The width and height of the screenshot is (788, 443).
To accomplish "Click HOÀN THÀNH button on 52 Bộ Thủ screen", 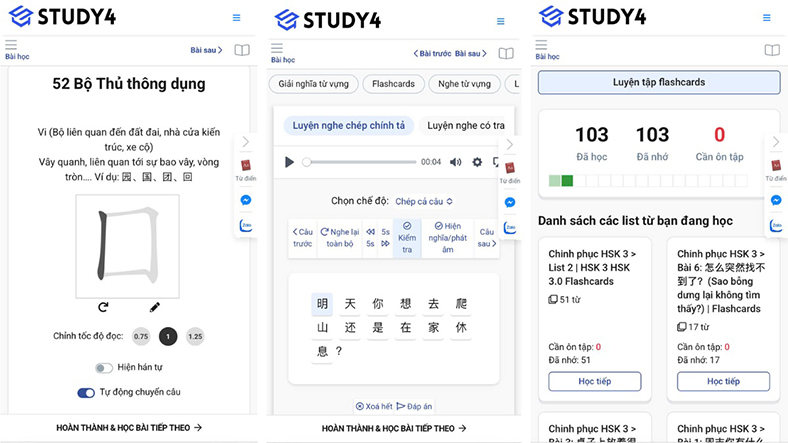I will pyautogui.click(x=129, y=428).
